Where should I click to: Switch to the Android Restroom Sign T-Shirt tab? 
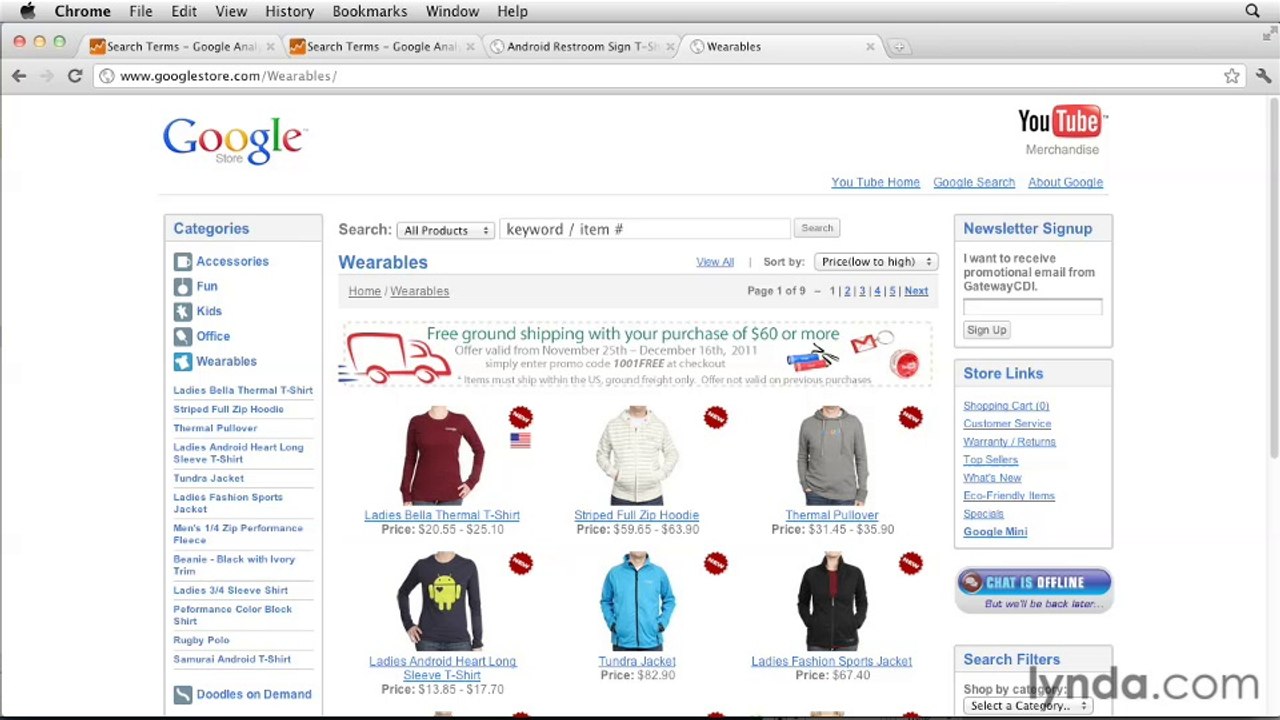pyautogui.click(x=583, y=46)
